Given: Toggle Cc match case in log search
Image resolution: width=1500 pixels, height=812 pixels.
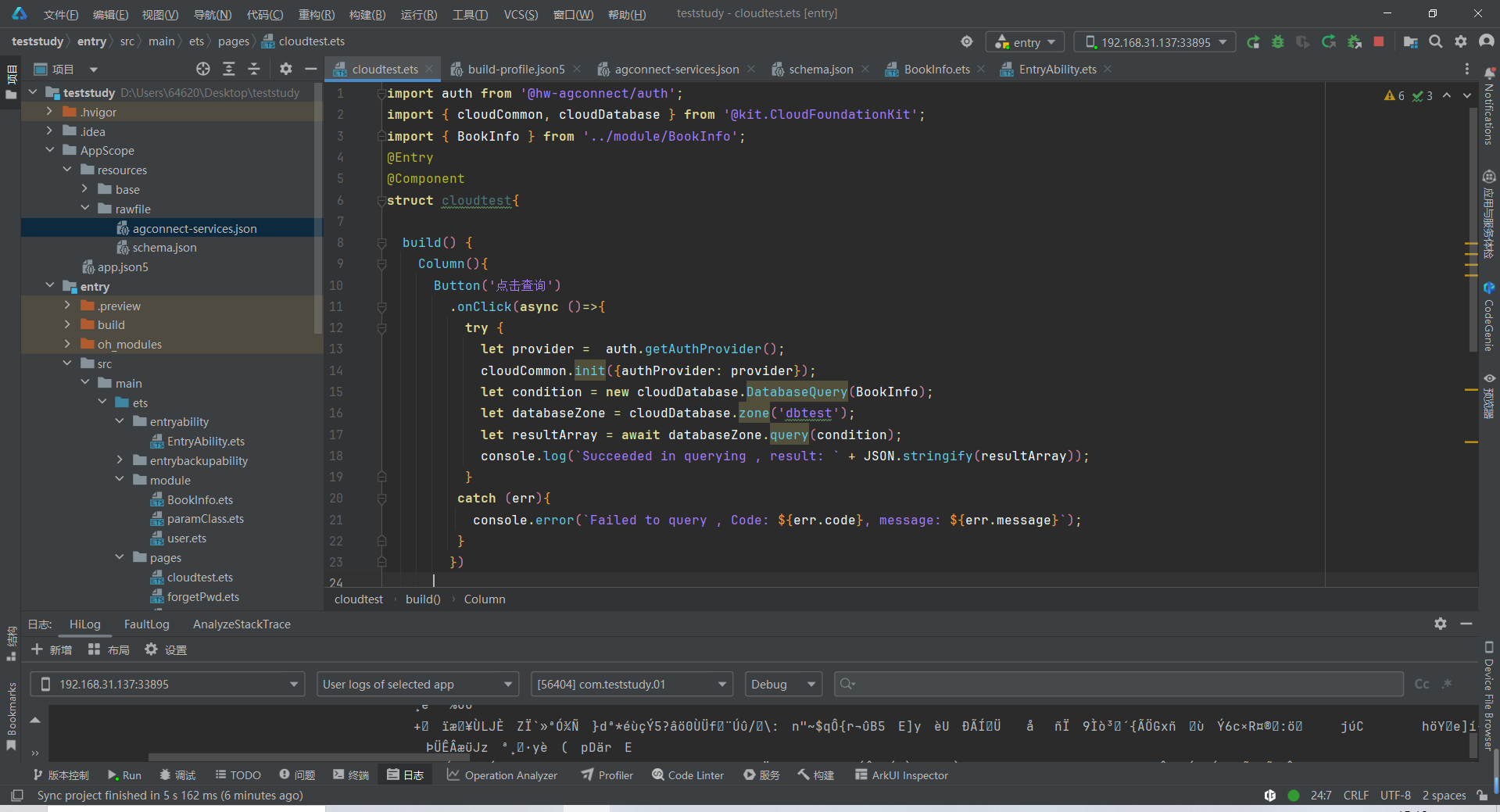Looking at the screenshot, I should click(1422, 684).
